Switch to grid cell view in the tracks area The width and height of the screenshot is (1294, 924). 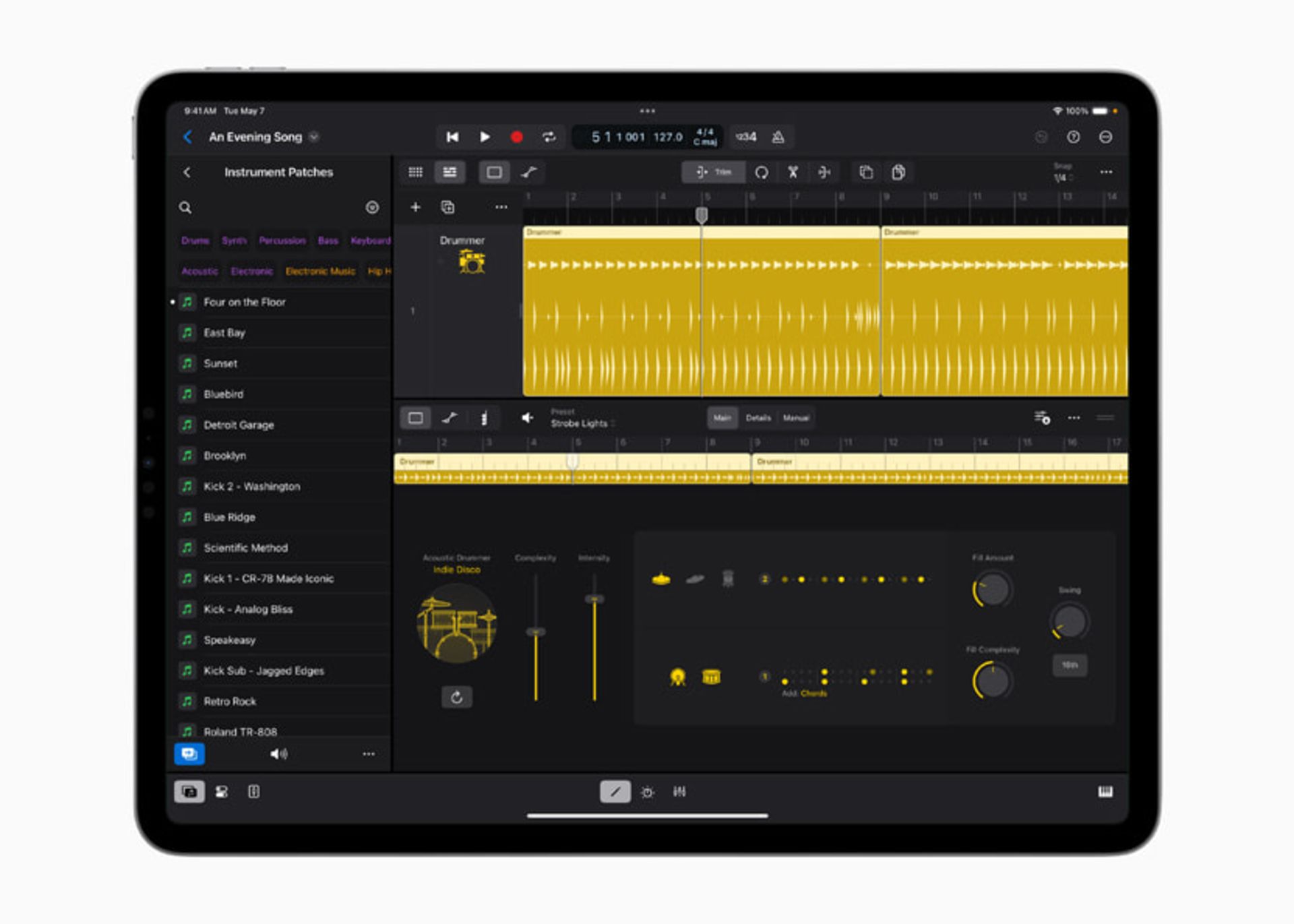click(x=416, y=173)
